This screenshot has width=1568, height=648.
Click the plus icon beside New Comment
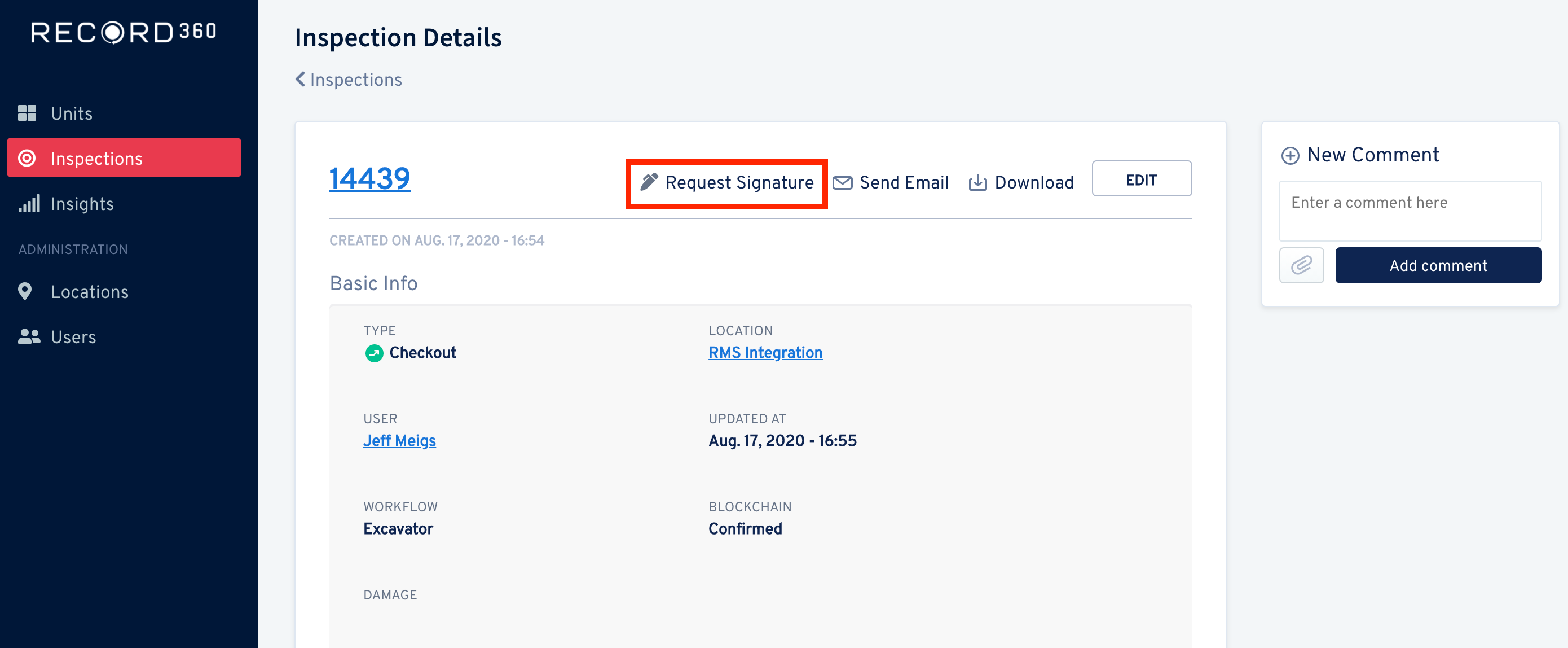point(1290,156)
